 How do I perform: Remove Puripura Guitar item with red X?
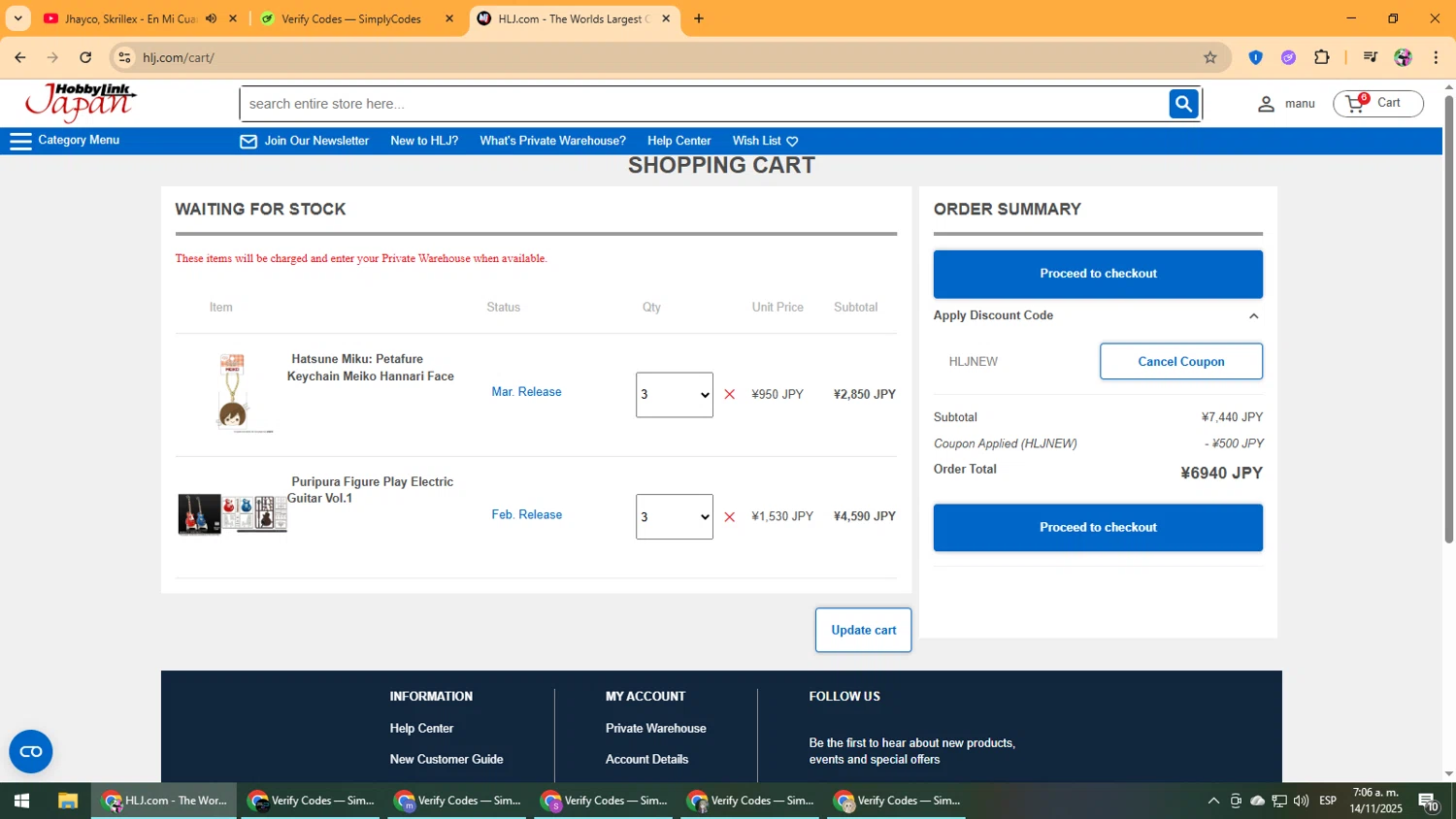click(x=730, y=517)
